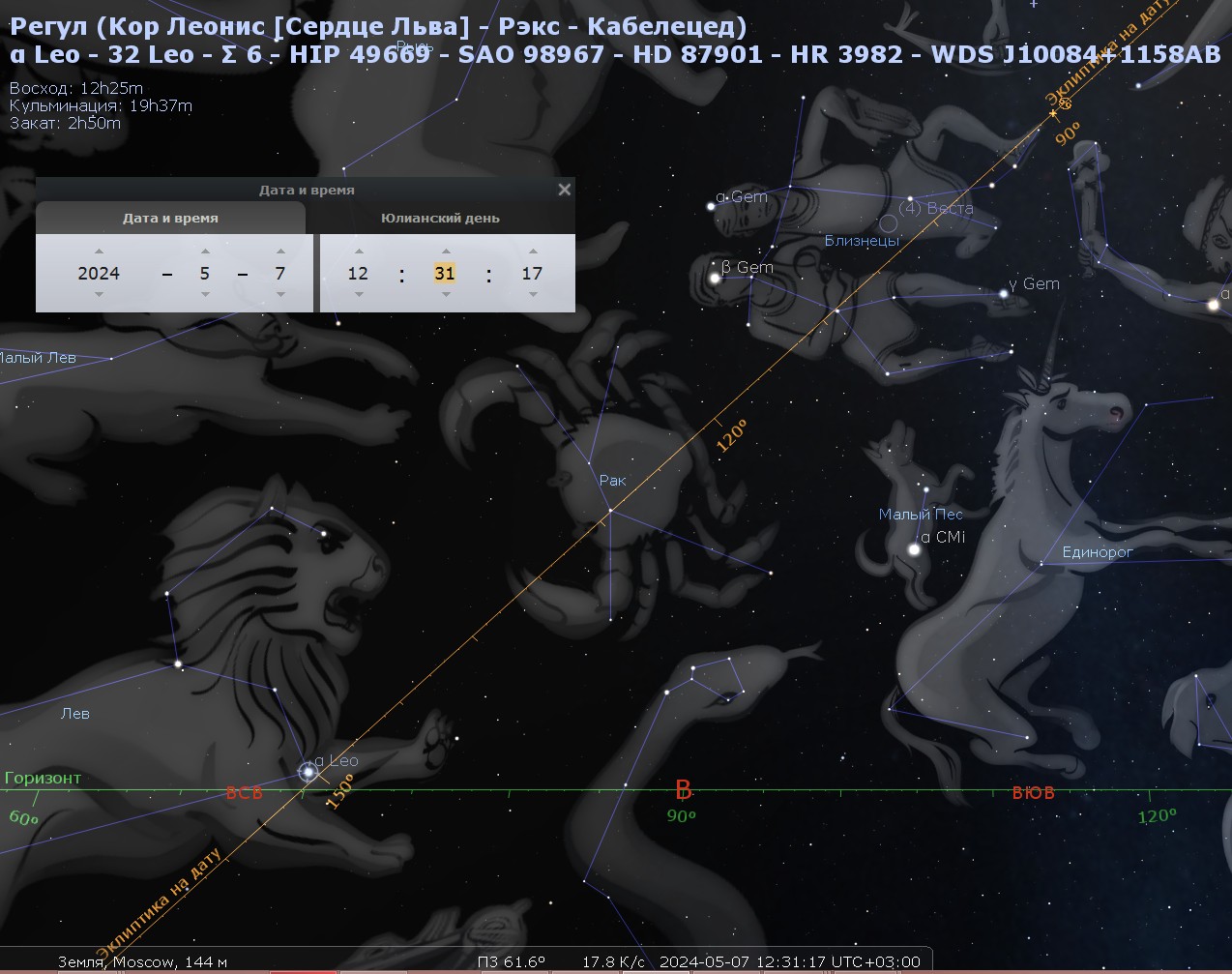This screenshot has width=1232, height=974.
Task: Increase the month 5 with up arrow
Action: (x=205, y=251)
